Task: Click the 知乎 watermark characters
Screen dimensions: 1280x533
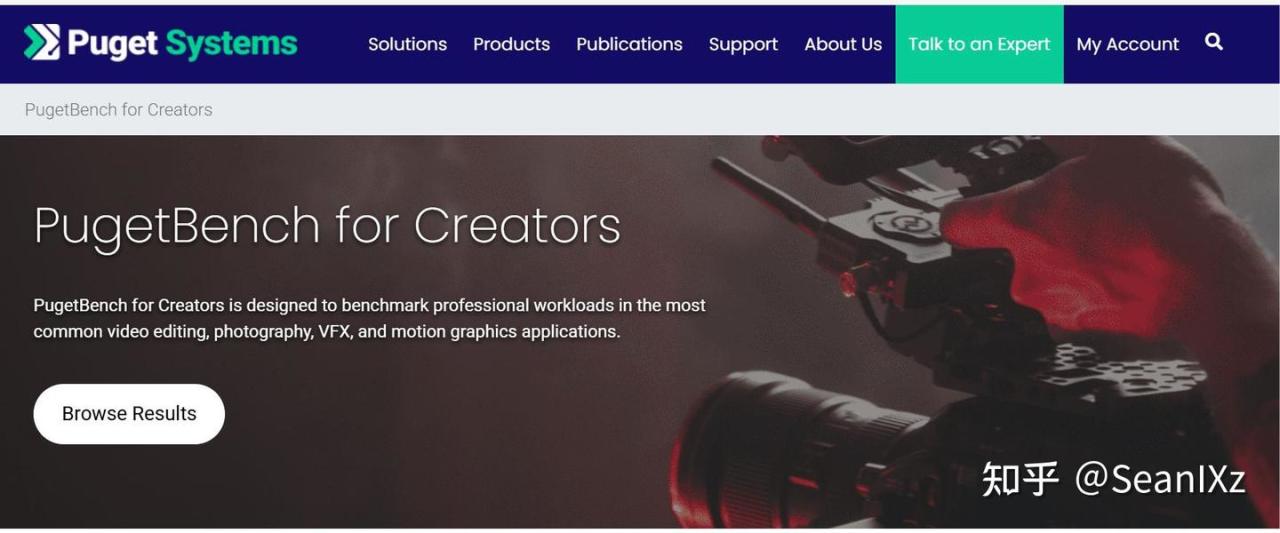Action: point(1020,479)
